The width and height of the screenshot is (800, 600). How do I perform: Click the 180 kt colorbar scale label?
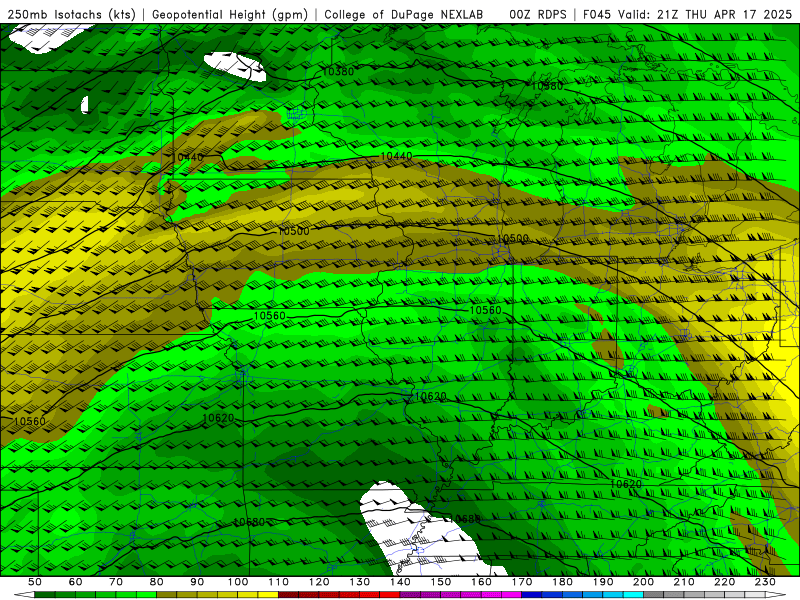(x=562, y=582)
